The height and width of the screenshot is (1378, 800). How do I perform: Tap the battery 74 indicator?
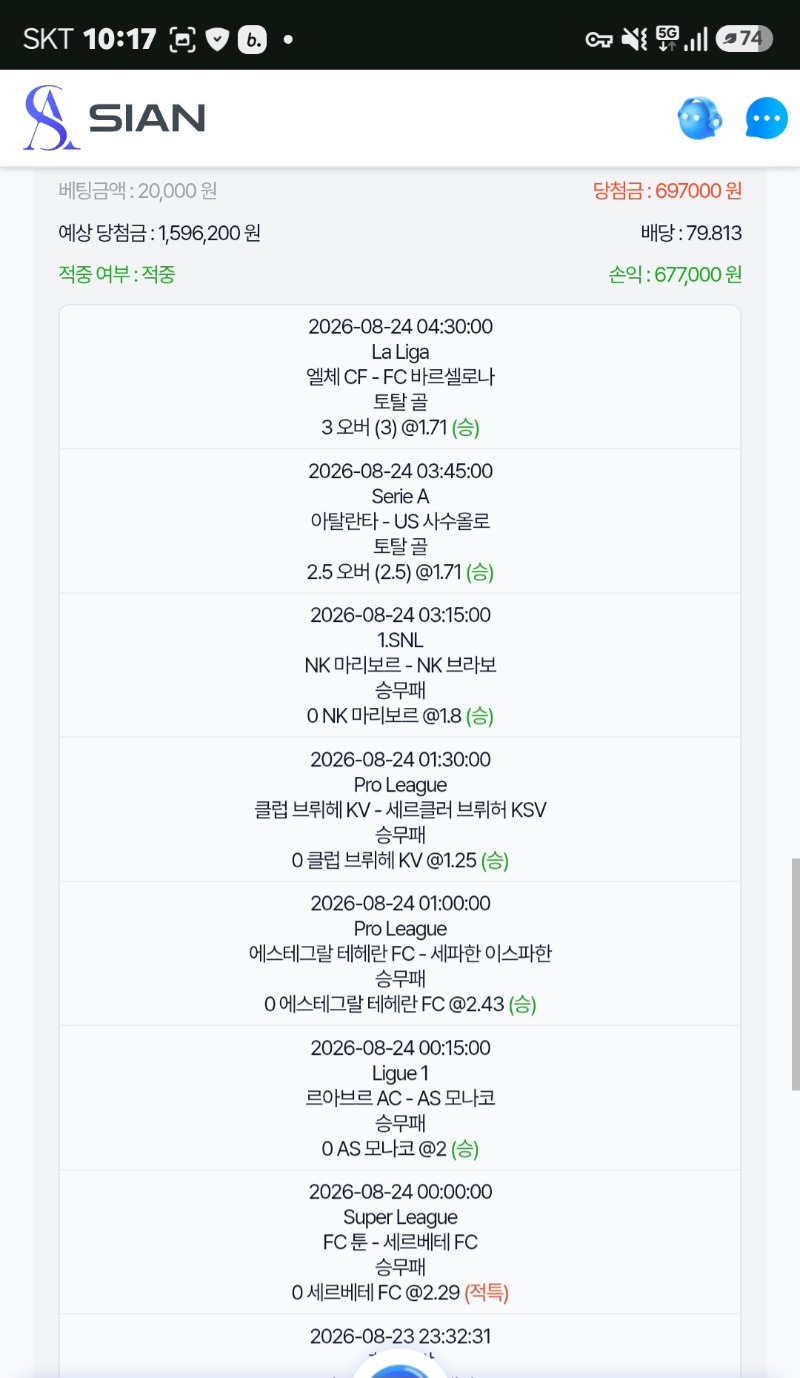coord(744,39)
